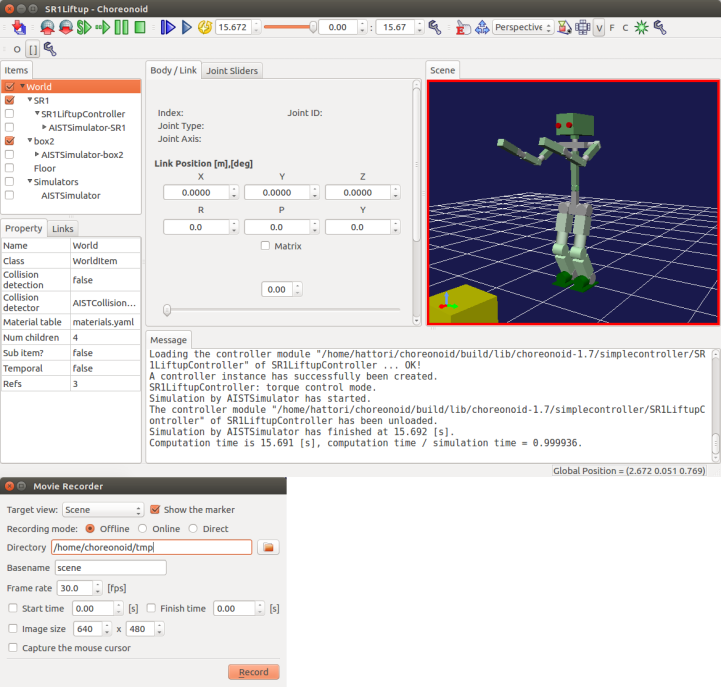Open the time bar wrench settings
The width and height of the screenshot is (721, 687).
pos(434,27)
